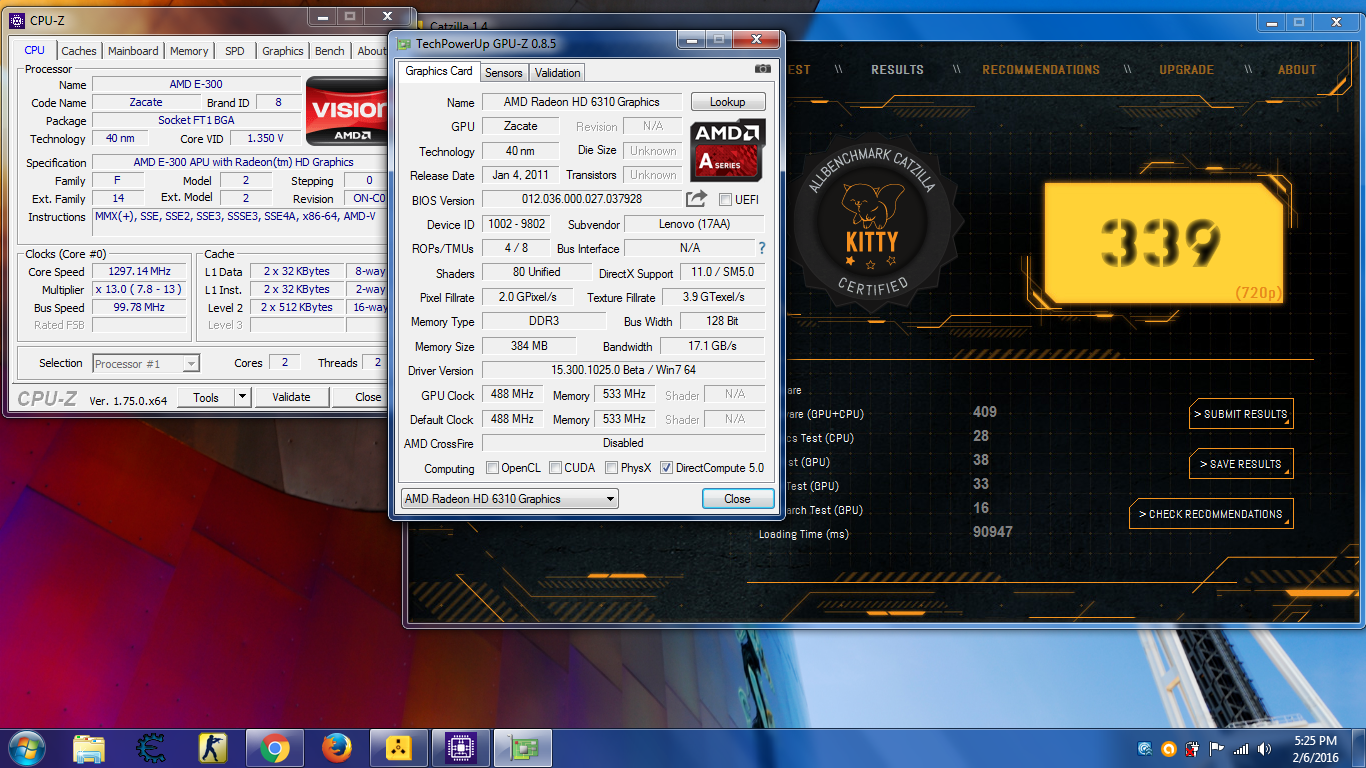Viewport: 1366px width, 768px height.
Task: Switch to the Caches tab in CPU-Z
Action: click(79, 51)
